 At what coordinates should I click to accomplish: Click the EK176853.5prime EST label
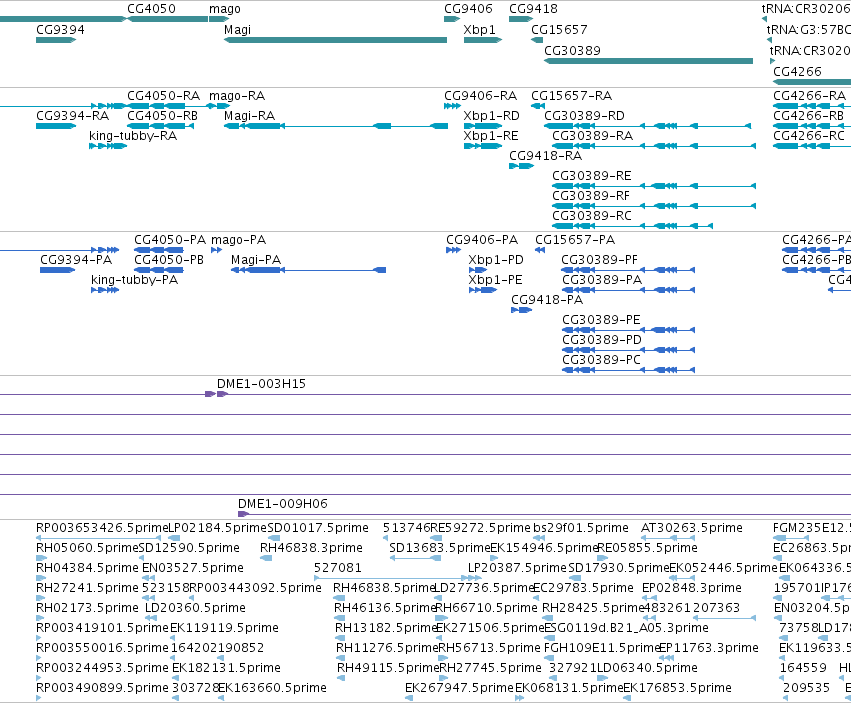(677, 688)
